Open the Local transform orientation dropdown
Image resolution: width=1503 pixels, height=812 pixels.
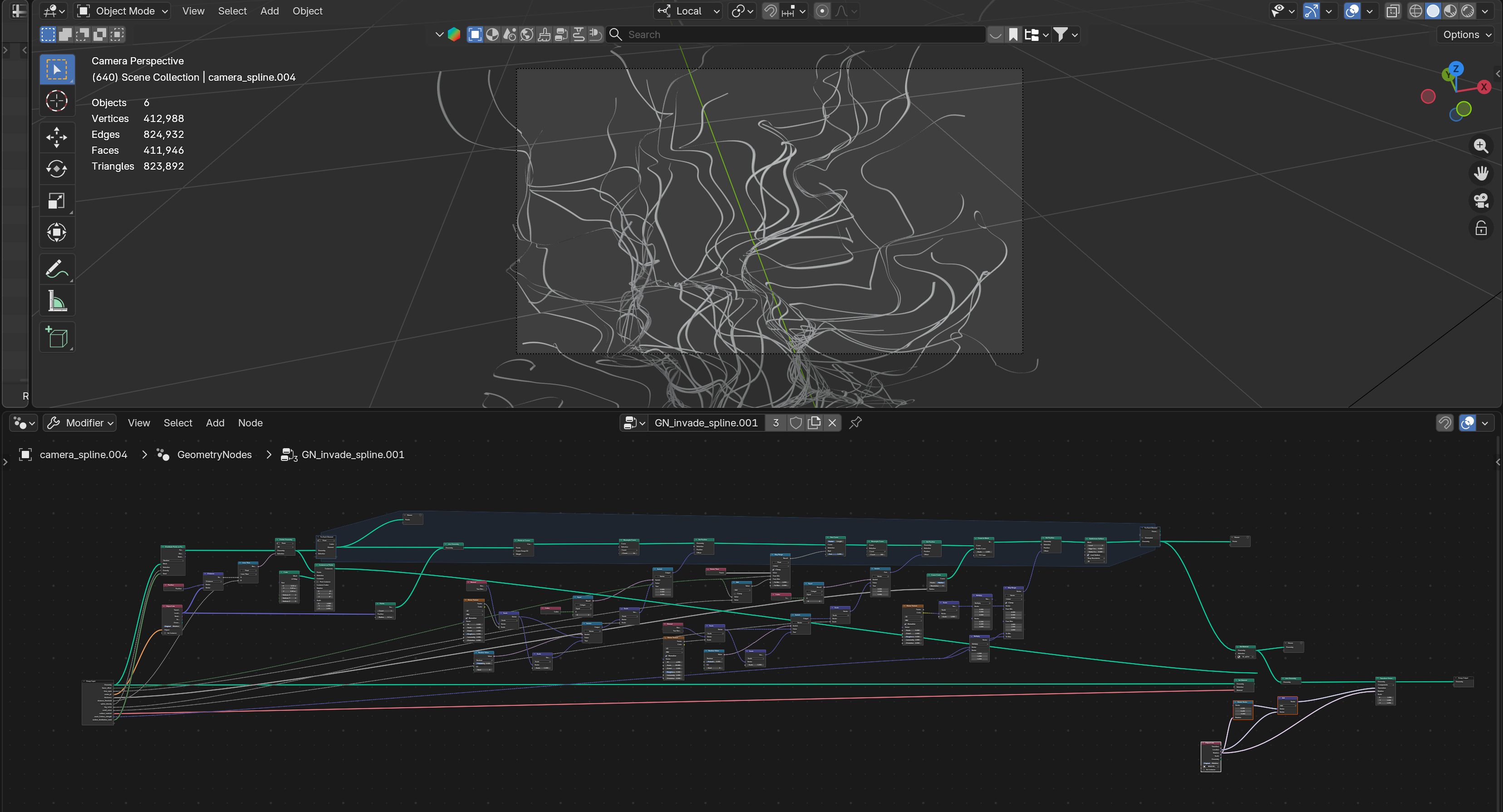point(688,10)
